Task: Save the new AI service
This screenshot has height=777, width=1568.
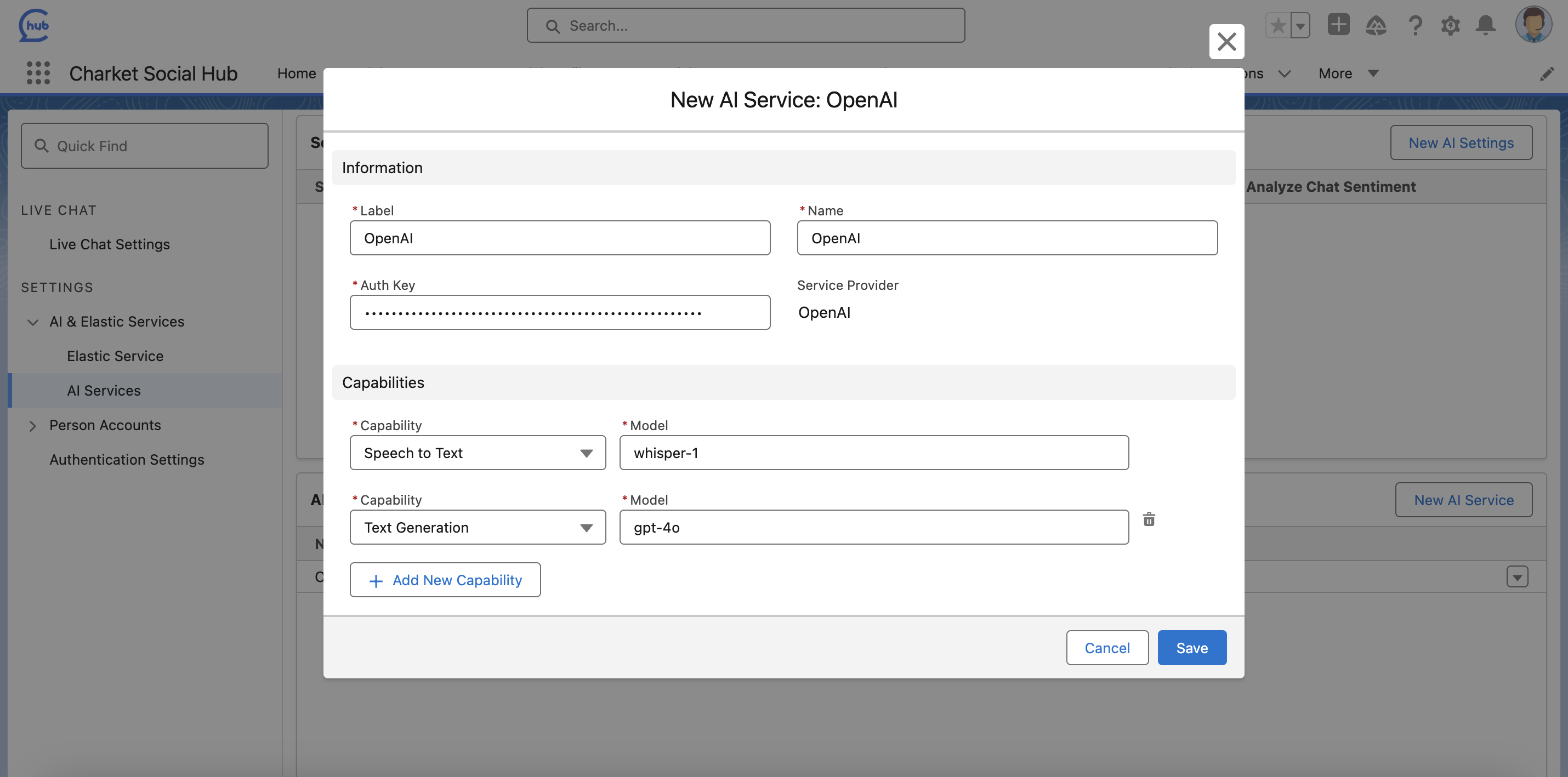Action: click(1191, 648)
